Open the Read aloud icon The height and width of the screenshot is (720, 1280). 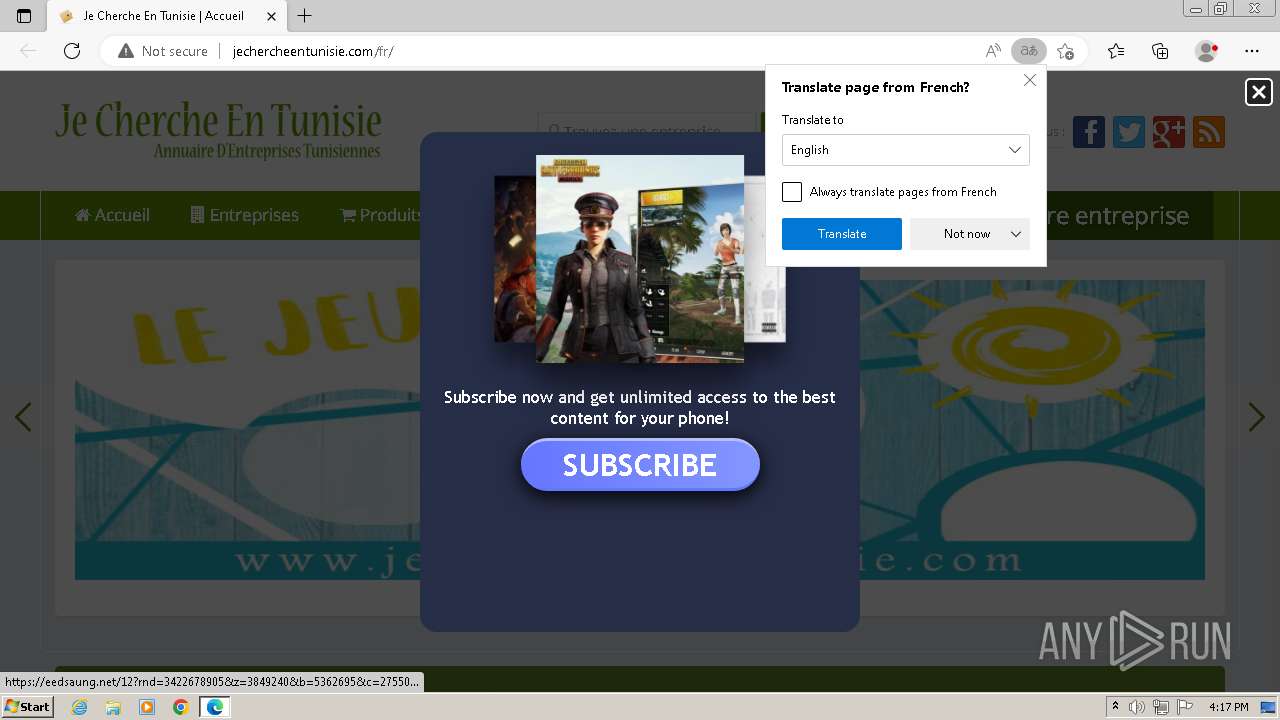coord(993,51)
